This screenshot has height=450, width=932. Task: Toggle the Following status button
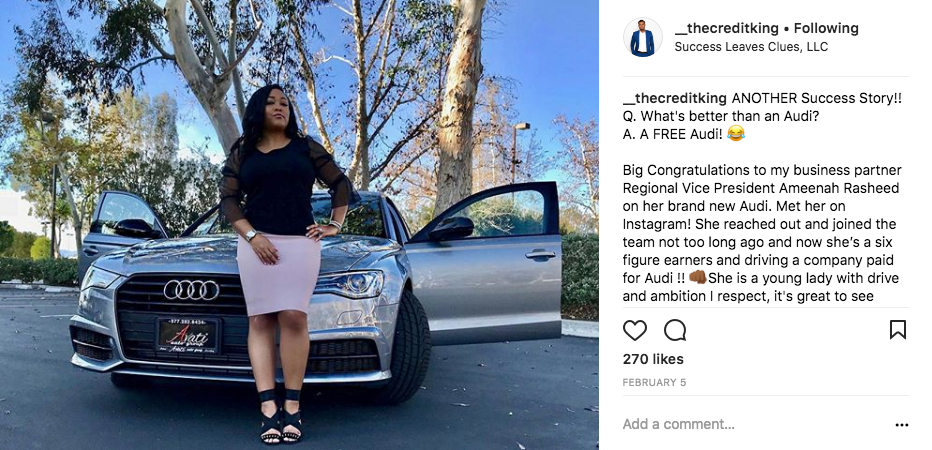pyautogui.click(x=826, y=28)
